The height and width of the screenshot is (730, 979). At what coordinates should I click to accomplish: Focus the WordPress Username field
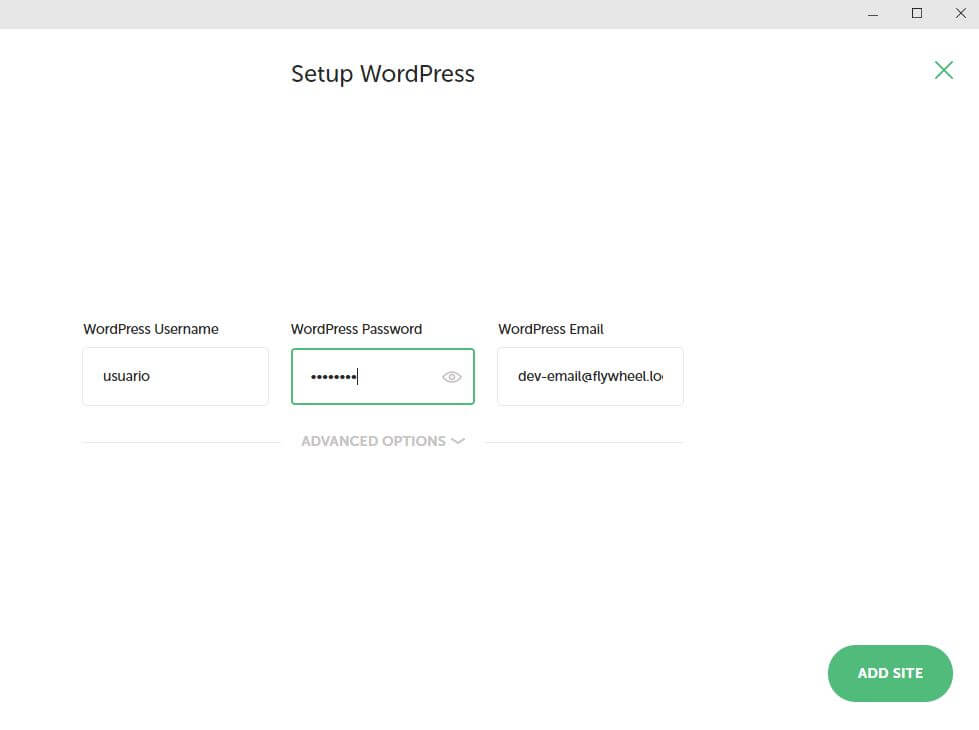(175, 377)
